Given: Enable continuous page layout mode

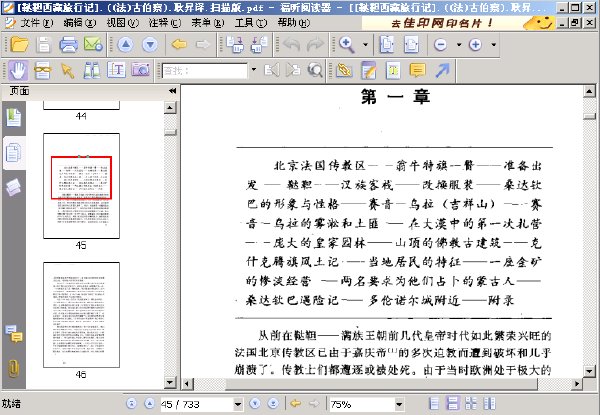Looking at the screenshot, I should coord(452,404).
